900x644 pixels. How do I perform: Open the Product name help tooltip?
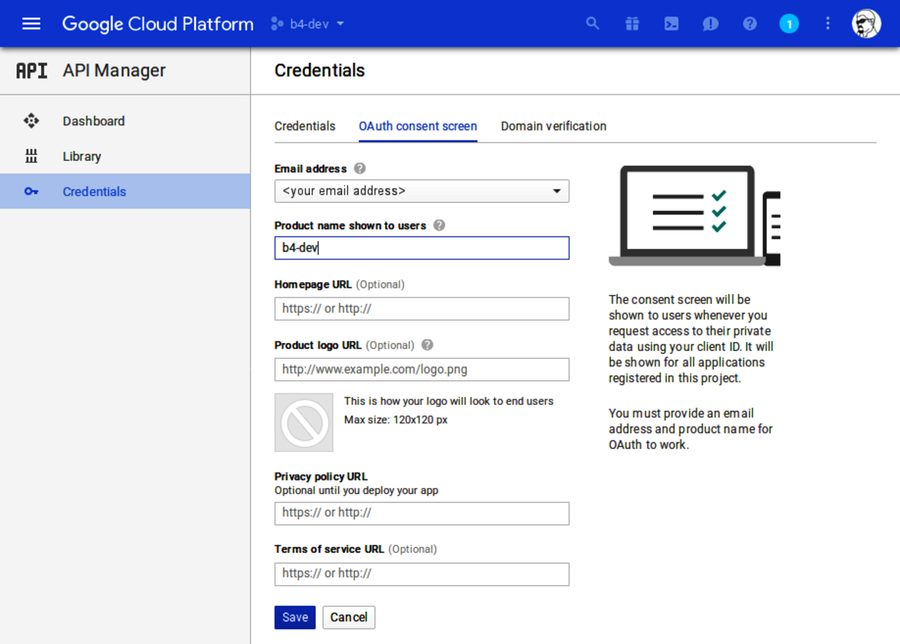tap(438, 225)
